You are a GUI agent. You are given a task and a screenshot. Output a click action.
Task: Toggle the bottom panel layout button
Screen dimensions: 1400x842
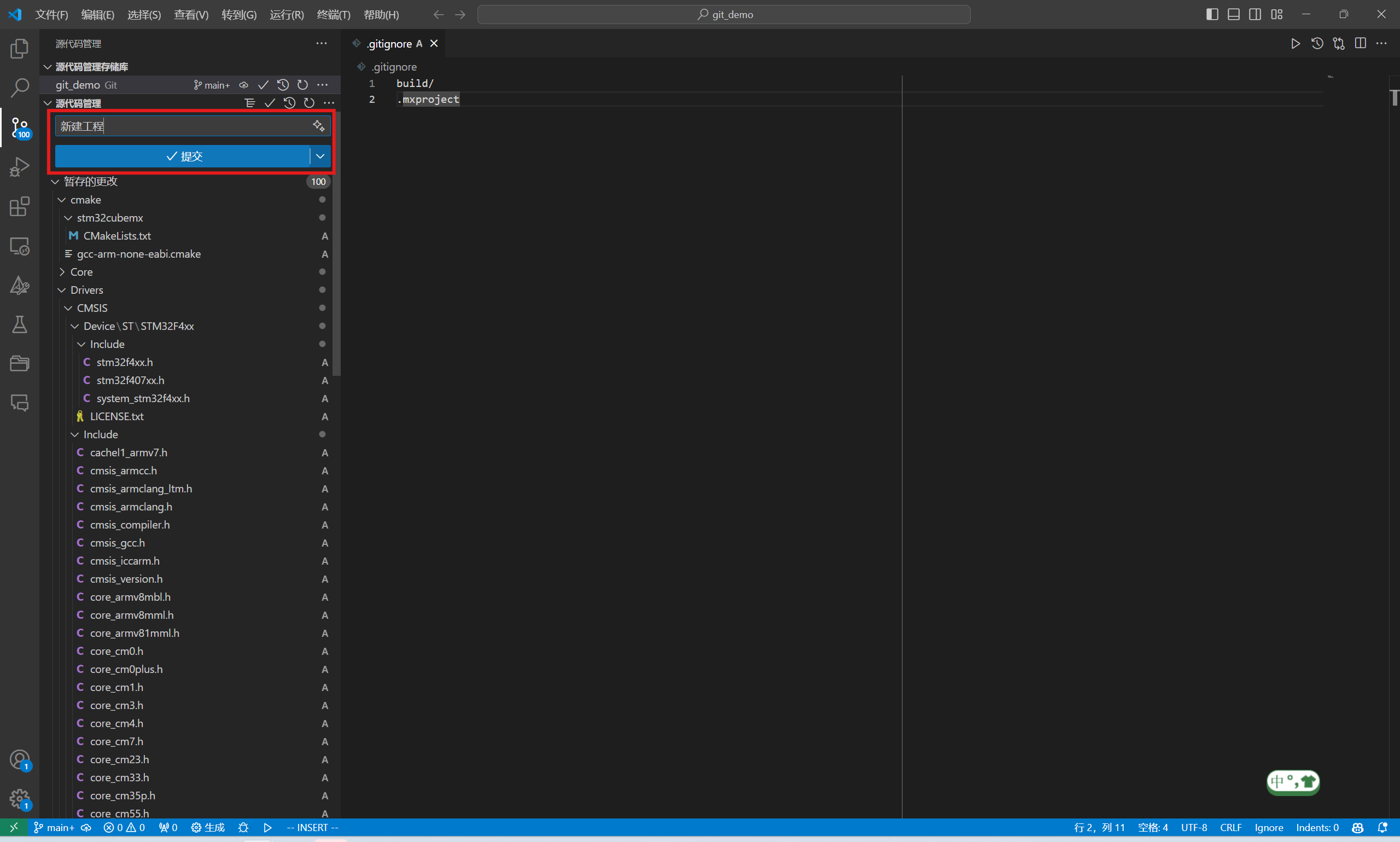[x=1233, y=14]
